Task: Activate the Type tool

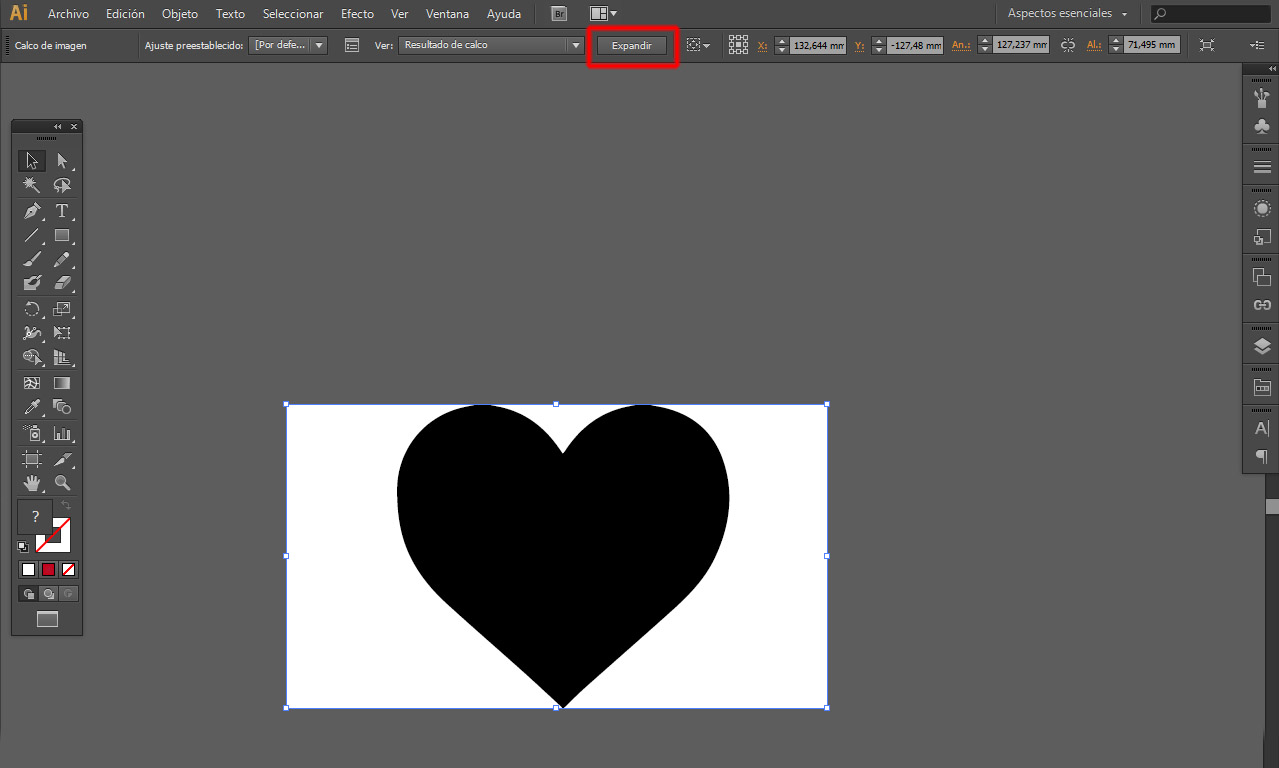Action: pyautogui.click(x=62, y=211)
